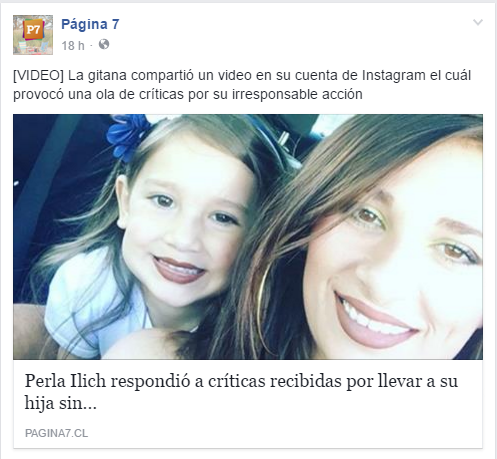Click the public globe privacy icon
This screenshot has width=497, height=459.
104,44
